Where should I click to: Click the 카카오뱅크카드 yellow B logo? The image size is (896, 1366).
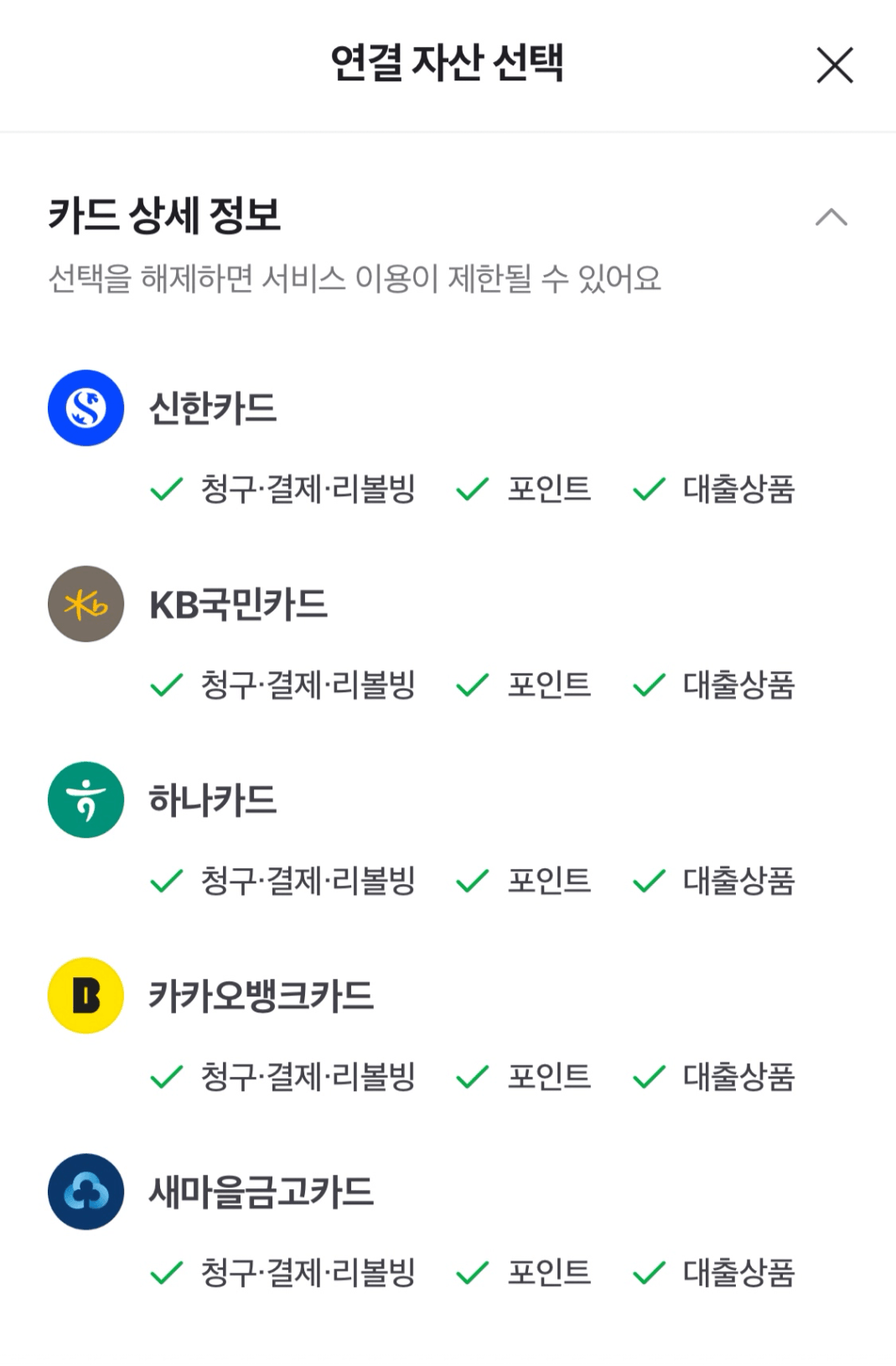[85, 996]
